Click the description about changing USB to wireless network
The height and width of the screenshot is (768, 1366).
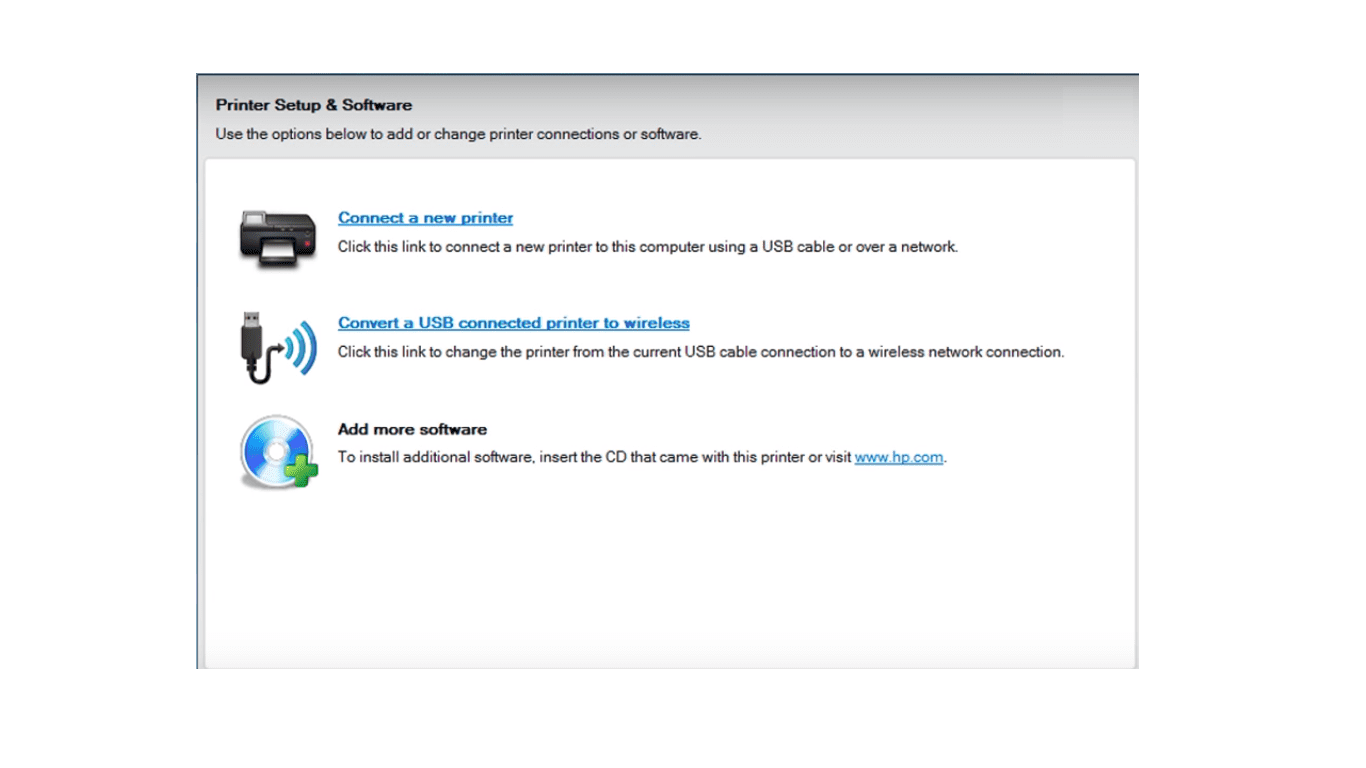[x=701, y=352]
